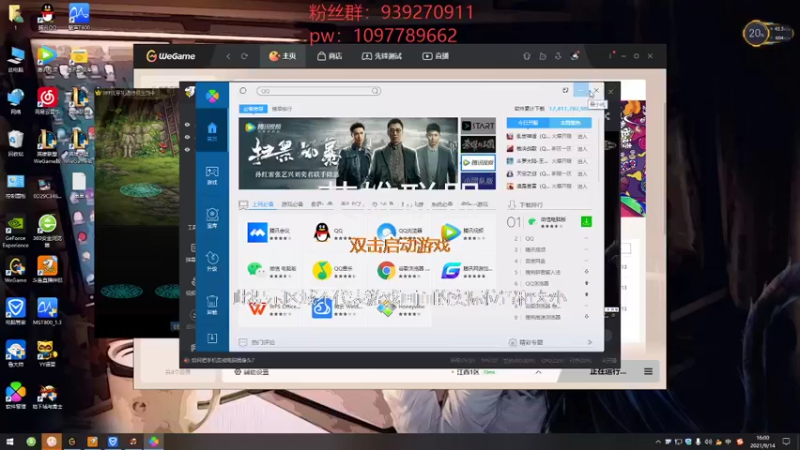Open auxiliary settings in WeGame bottom bar
The image size is (800, 450).
tap(251, 372)
